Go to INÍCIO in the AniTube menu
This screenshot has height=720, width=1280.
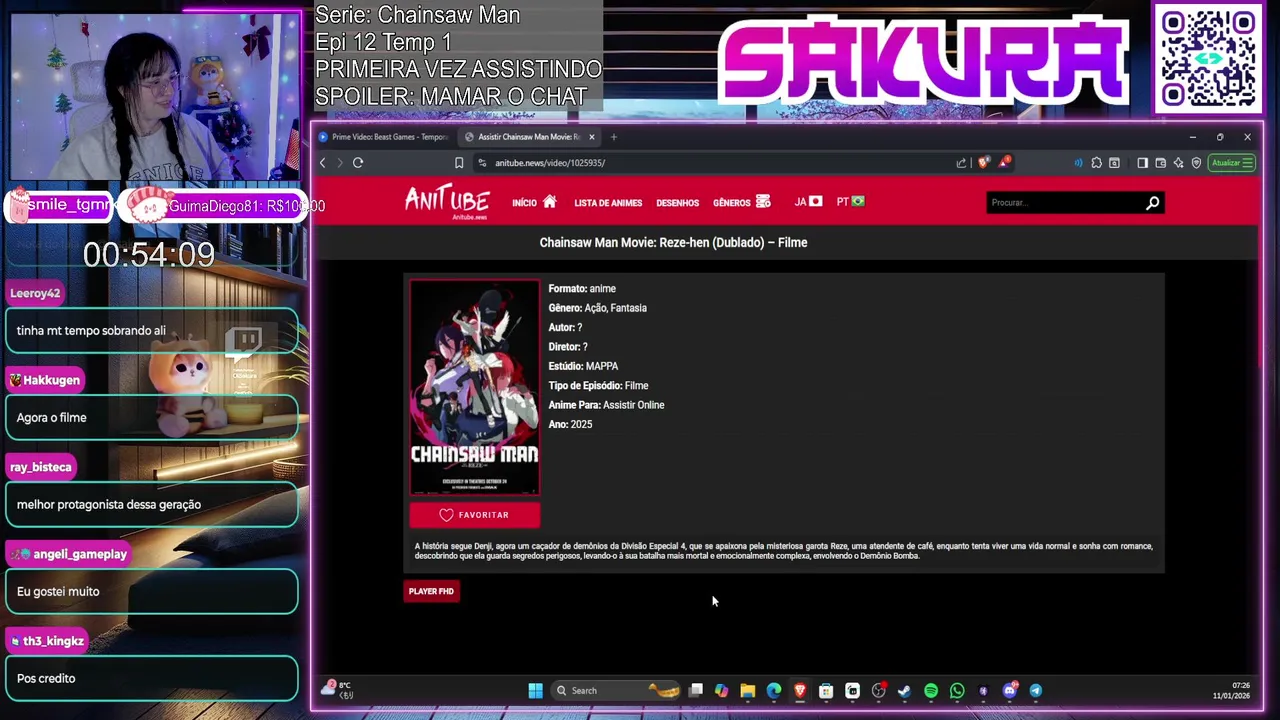click(534, 202)
